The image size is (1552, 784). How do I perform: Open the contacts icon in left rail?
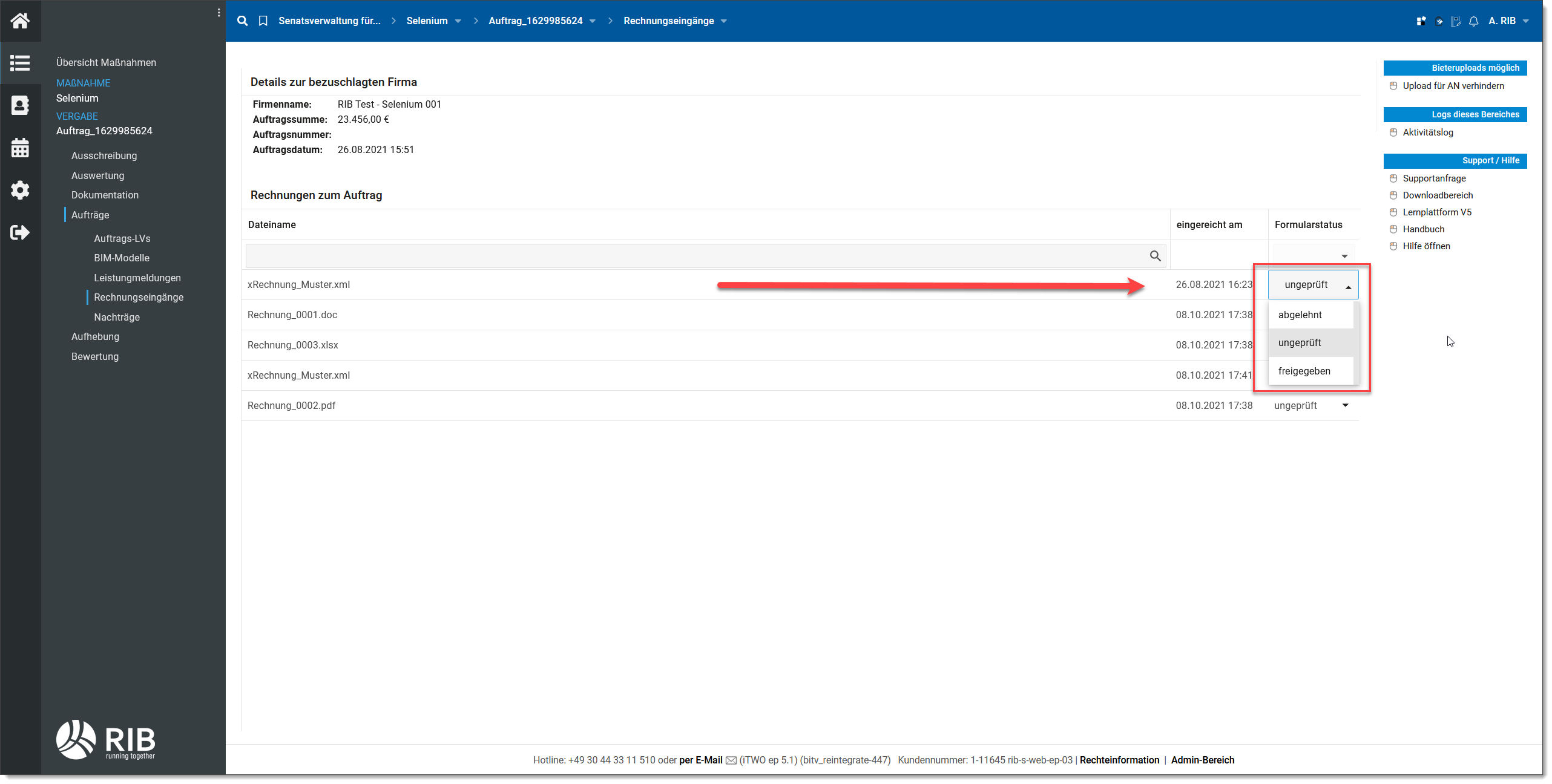click(x=20, y=105)
